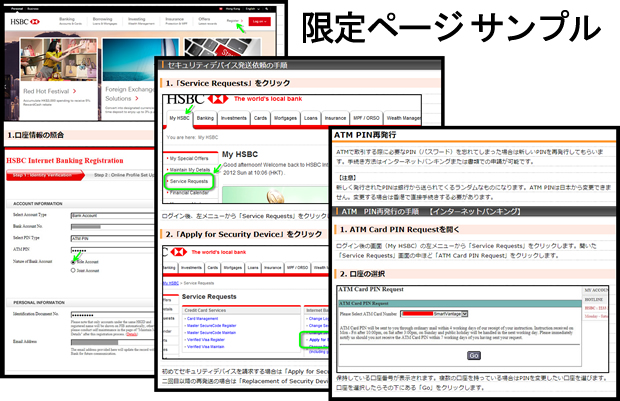Click the My HSBC breadcrumb link

pos(171,283)
